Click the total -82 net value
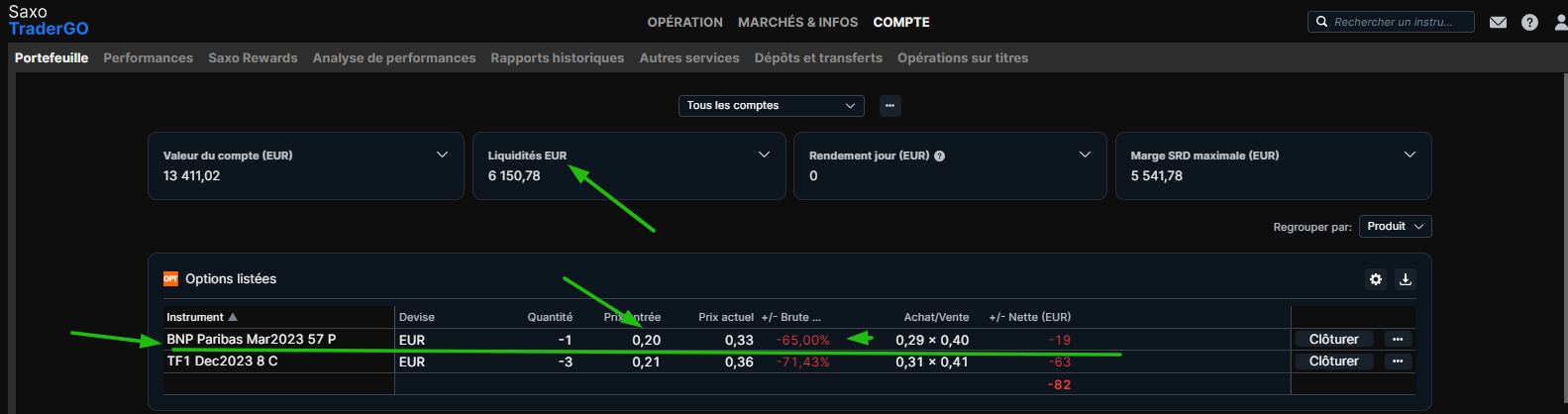This screenshot has width=1568, height=414. 1059,384
